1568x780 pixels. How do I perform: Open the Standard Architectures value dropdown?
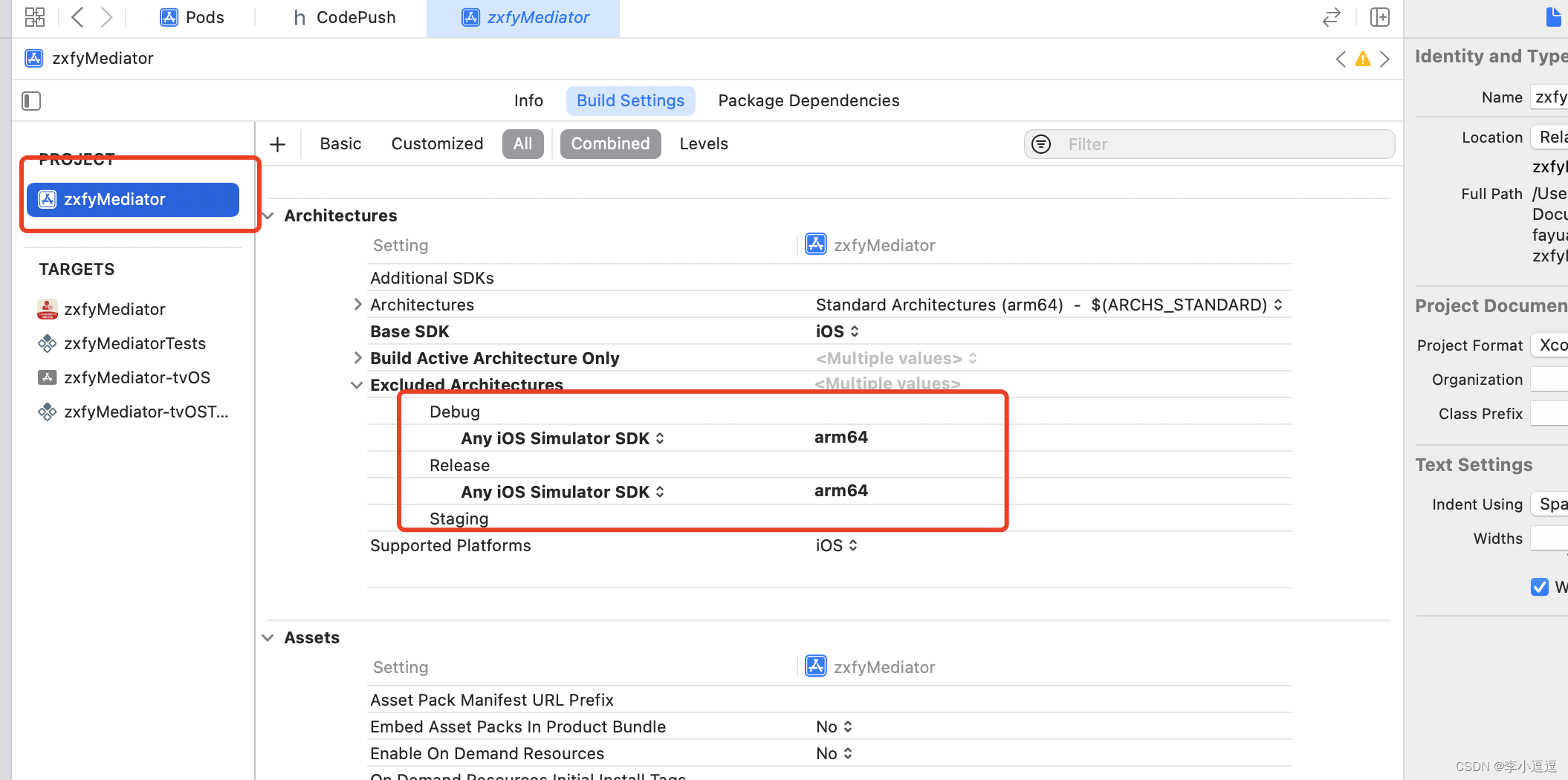1049,305
